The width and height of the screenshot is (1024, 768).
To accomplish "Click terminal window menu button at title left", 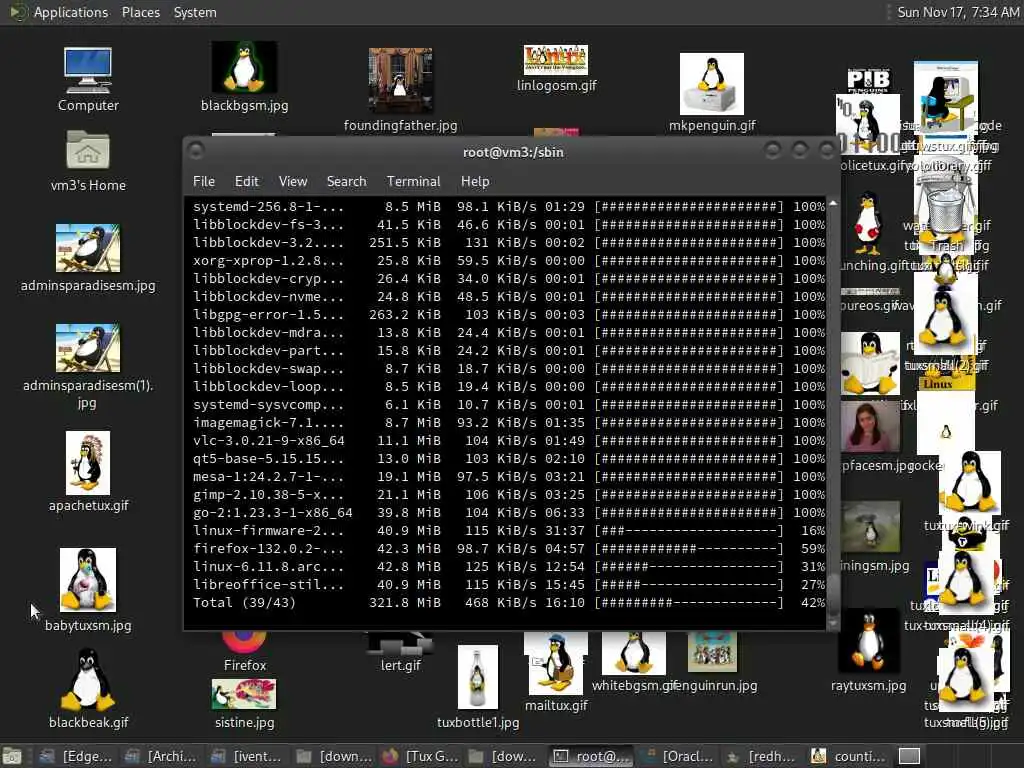I will point(195,151).
